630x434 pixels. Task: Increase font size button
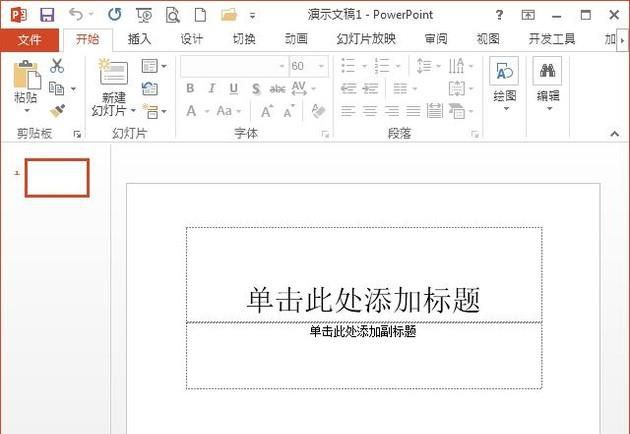pyautogui.click(x=267, y=111)
